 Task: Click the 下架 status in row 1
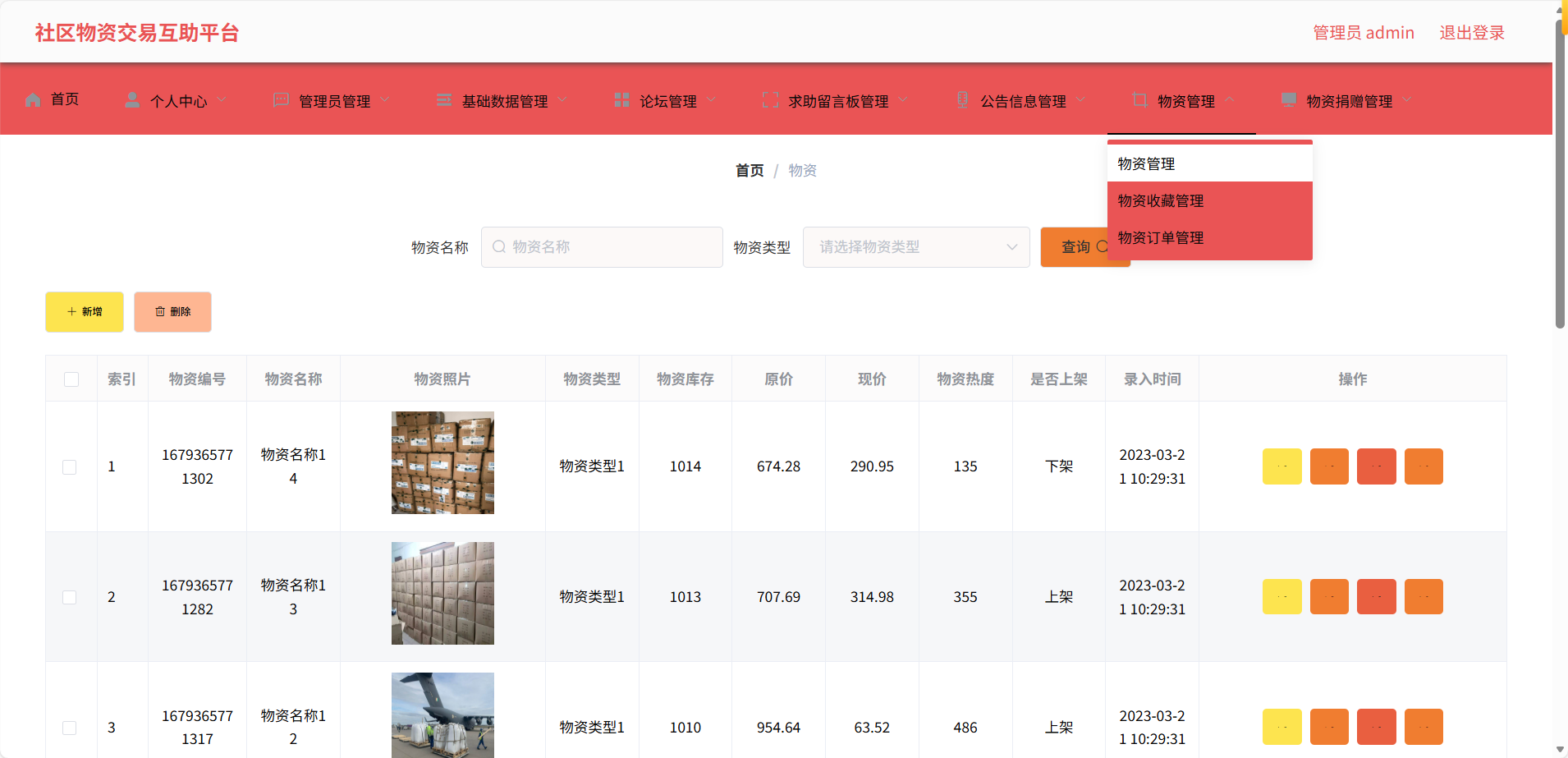(x=1059, y=466)
